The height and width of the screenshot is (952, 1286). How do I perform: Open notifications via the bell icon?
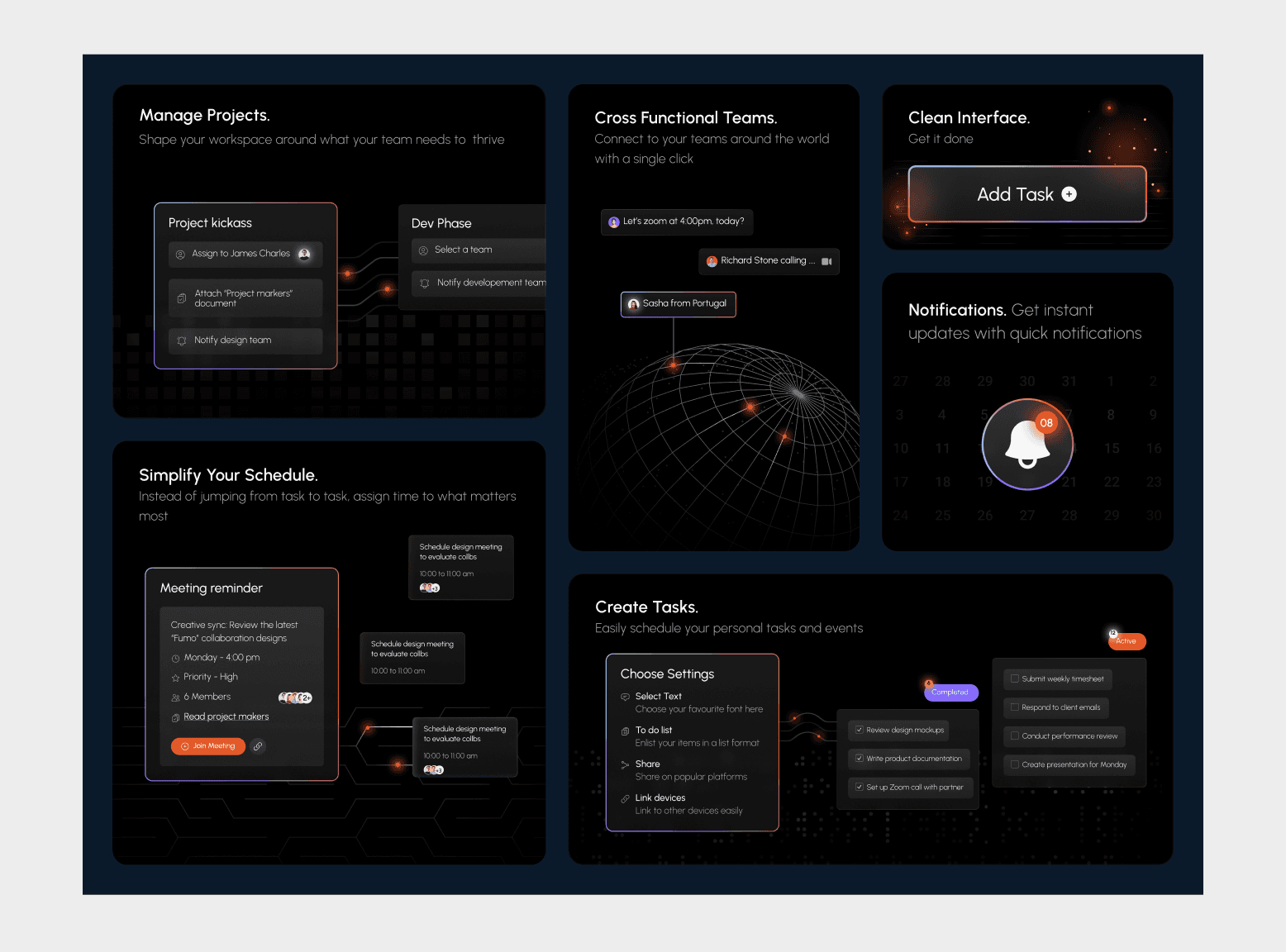coord(1027,444)
